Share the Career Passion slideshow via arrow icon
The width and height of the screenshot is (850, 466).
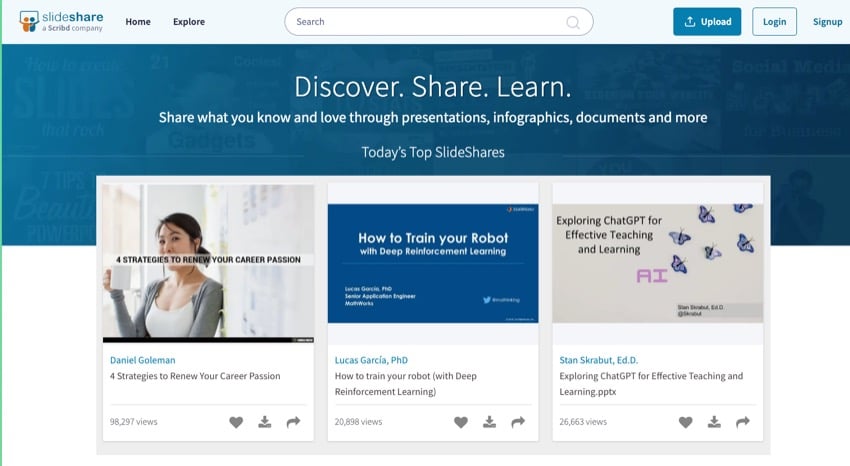point(293,422)
